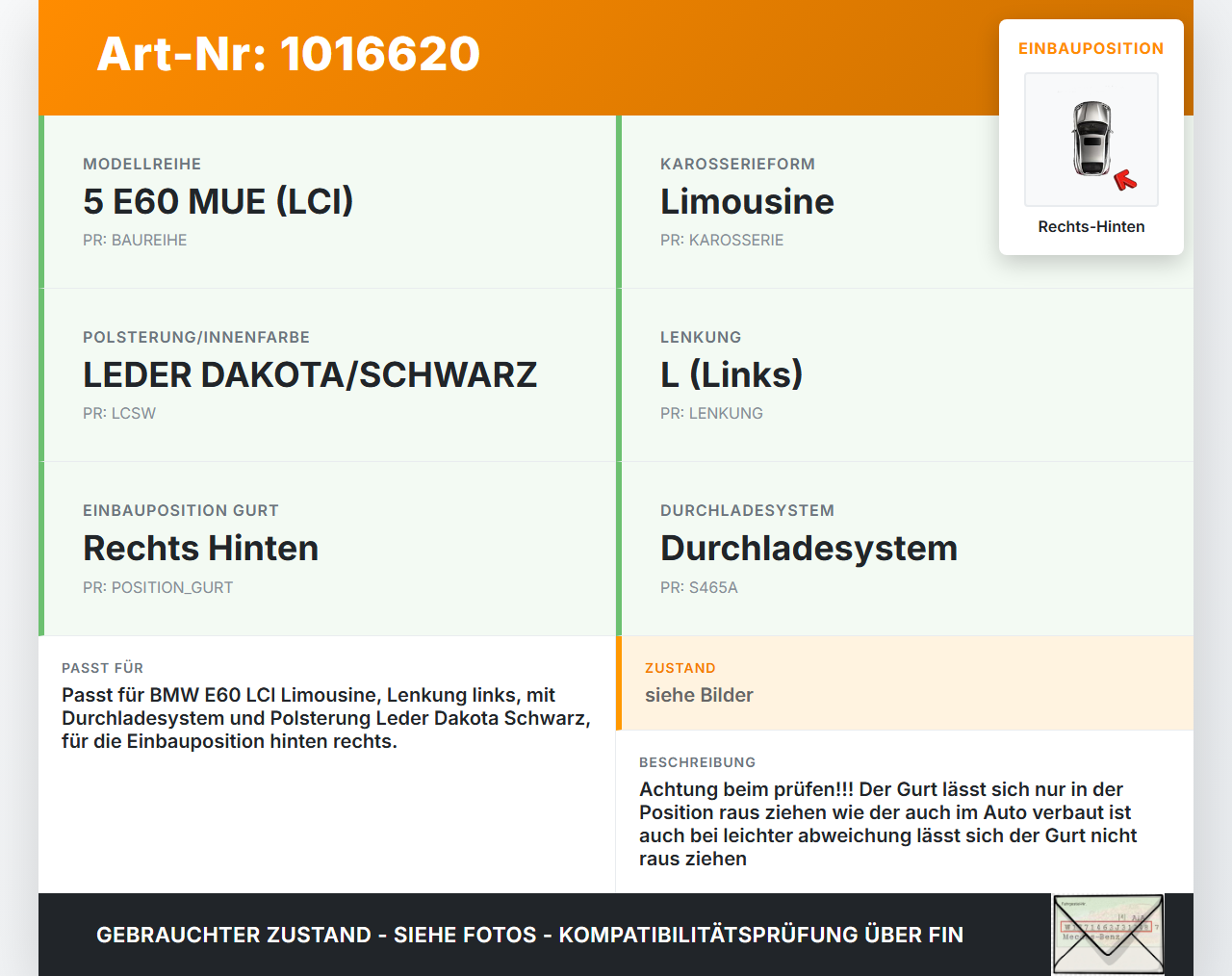Select the PR: POSITION_GURT label

pos(158,587)
